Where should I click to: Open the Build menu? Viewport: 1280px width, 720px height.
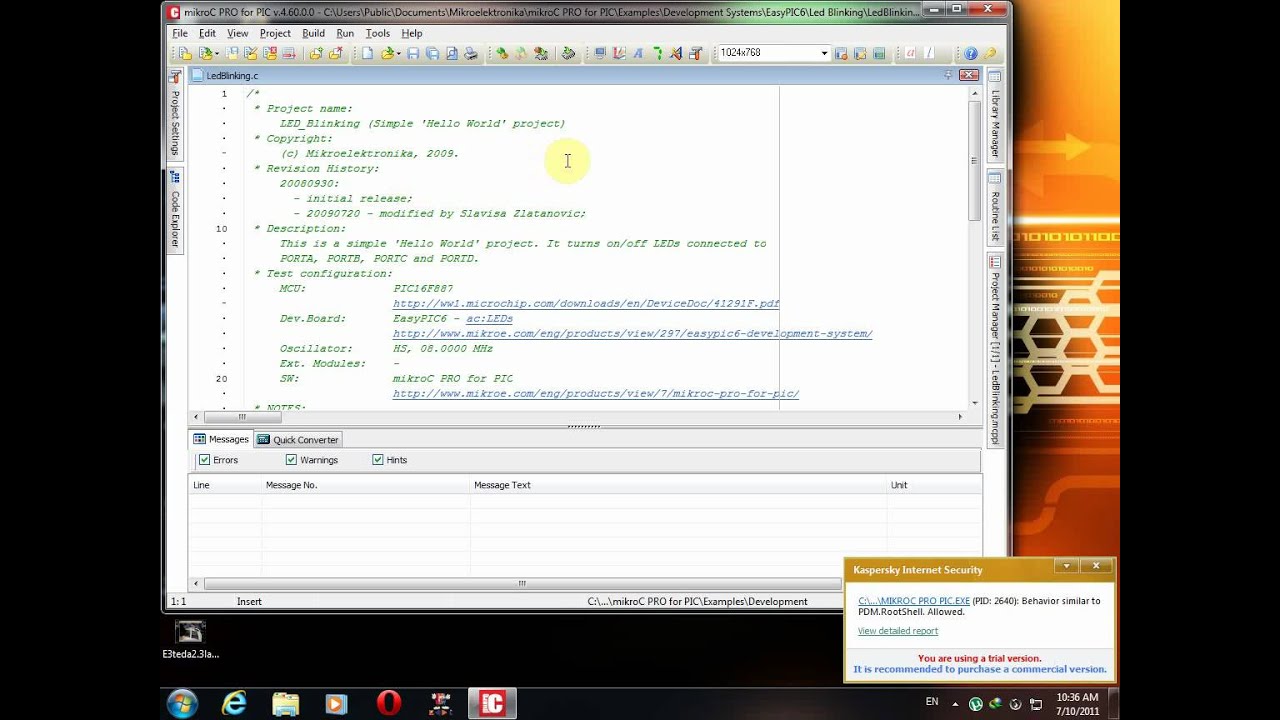(x=313, y=33)
